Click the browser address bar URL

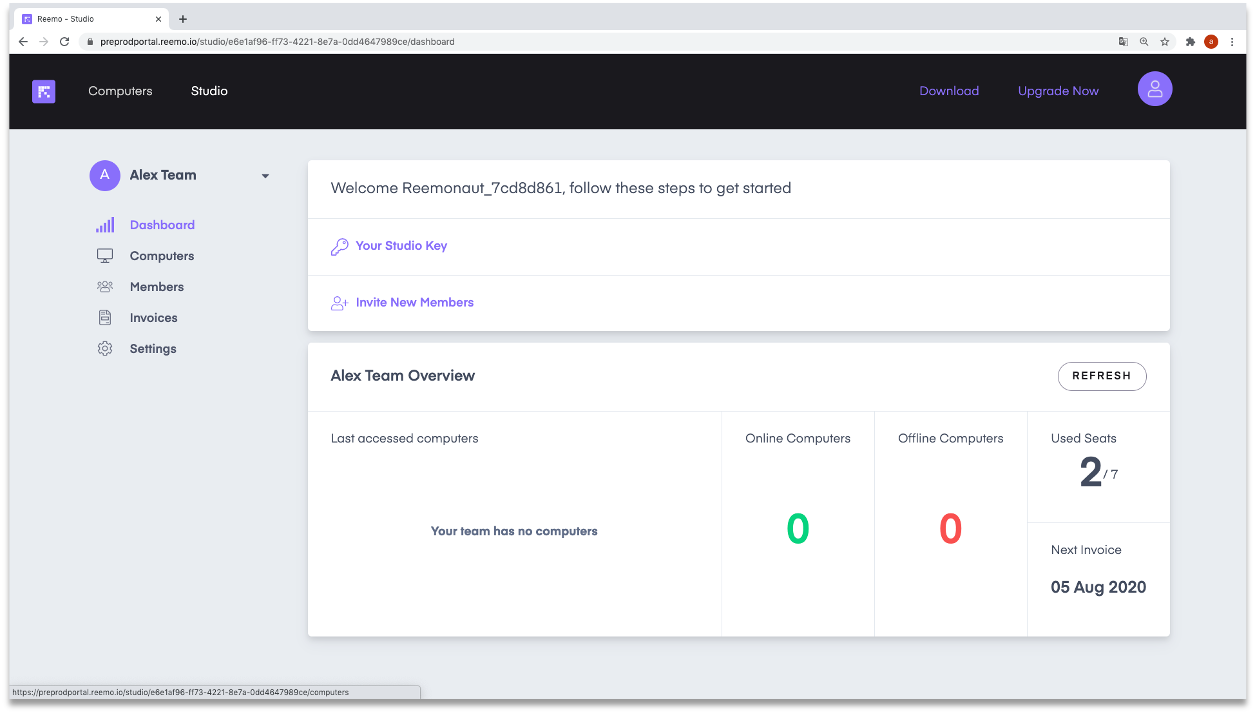[277, 42]
